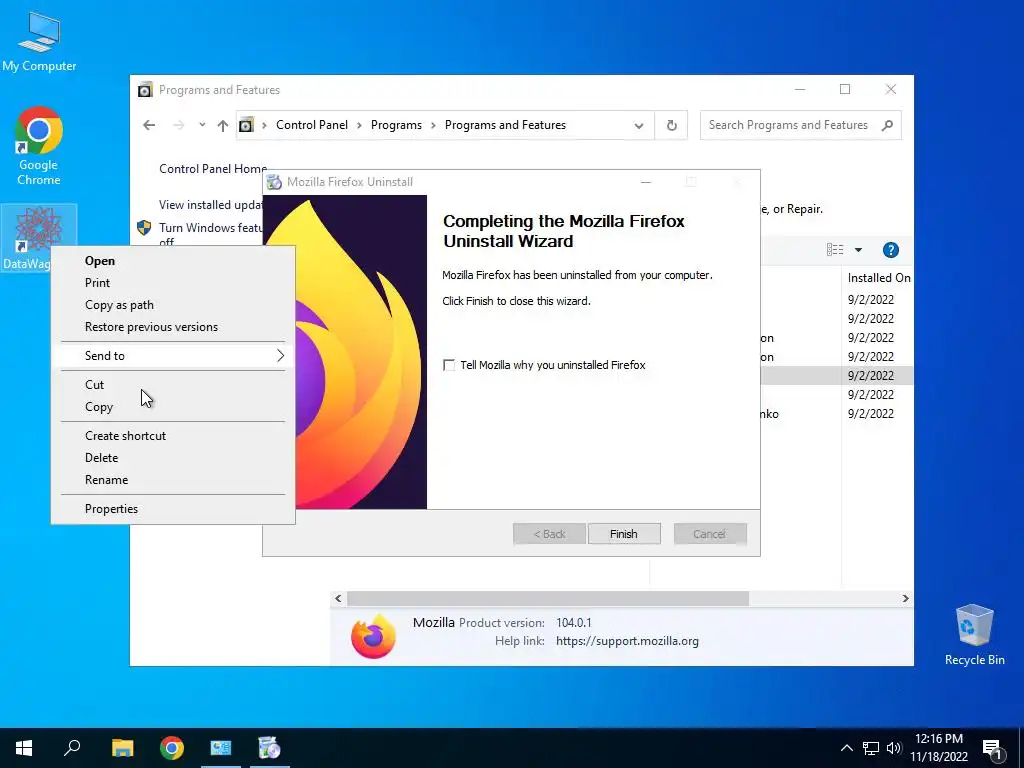
Task: Select Create shortcut menu entry
Action: (173, 436)
